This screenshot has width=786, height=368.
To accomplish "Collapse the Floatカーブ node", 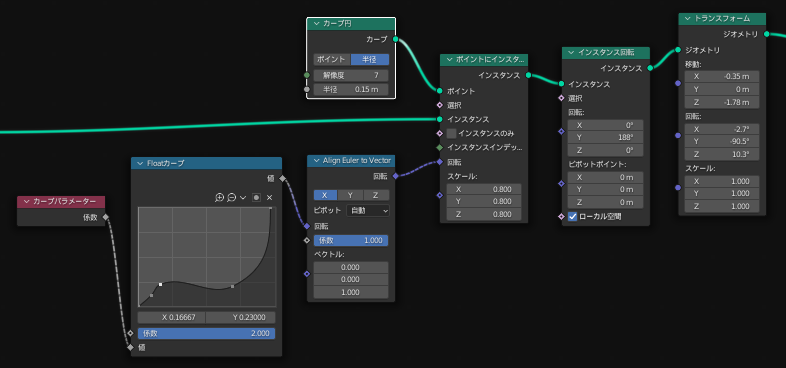I will point(140,163).
